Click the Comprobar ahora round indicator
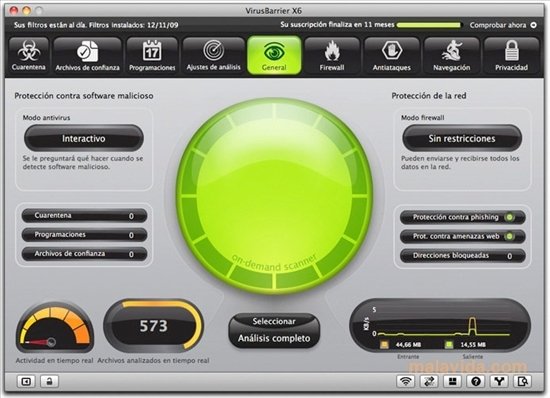This screenshot has height=398, width=550. 533,25
